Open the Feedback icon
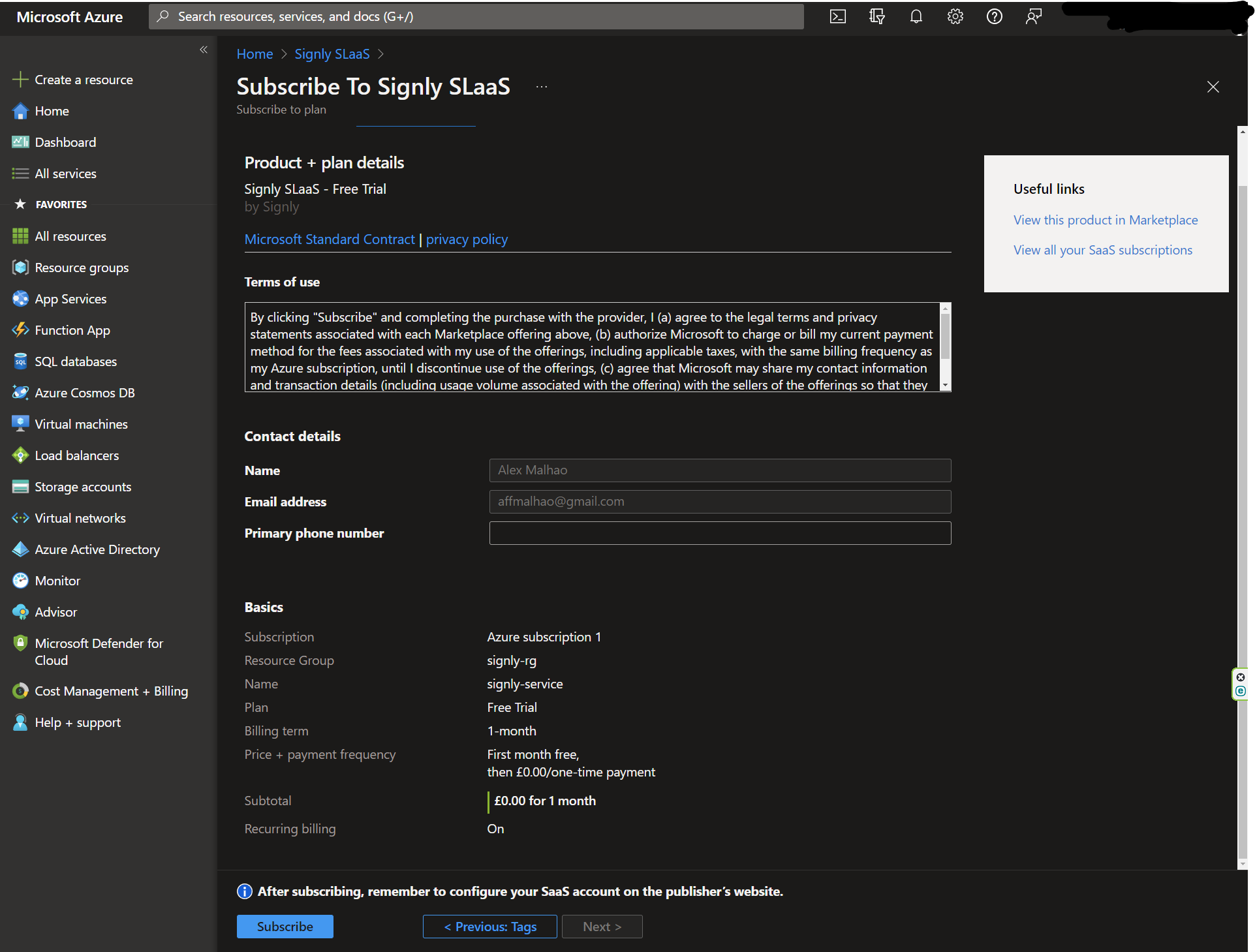This screenshot has height=952, width=1255. (x=1034, y=17)
